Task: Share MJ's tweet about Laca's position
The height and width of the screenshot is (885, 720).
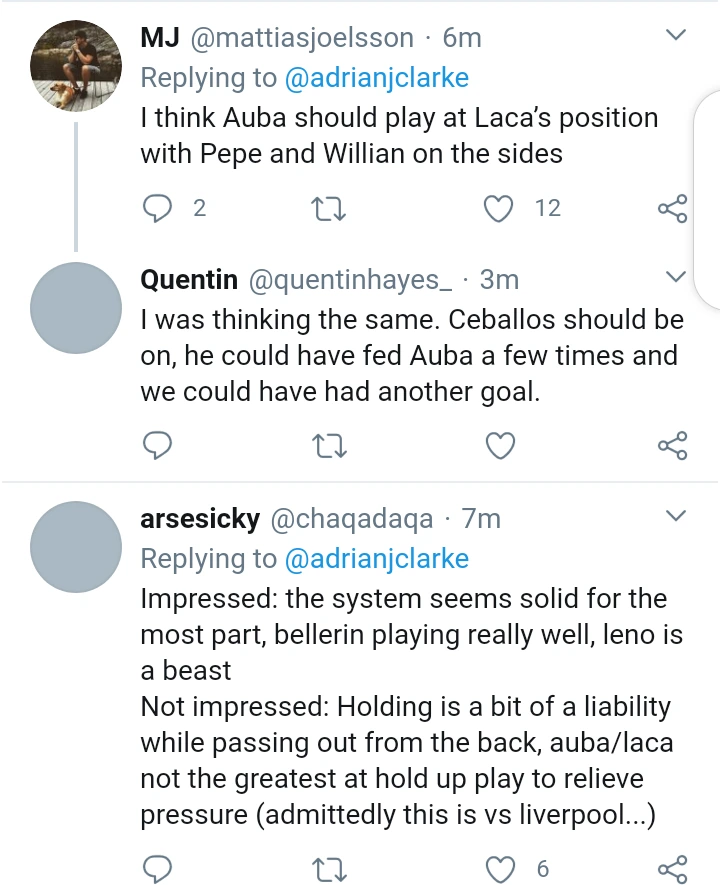Action: pos(672,208)
